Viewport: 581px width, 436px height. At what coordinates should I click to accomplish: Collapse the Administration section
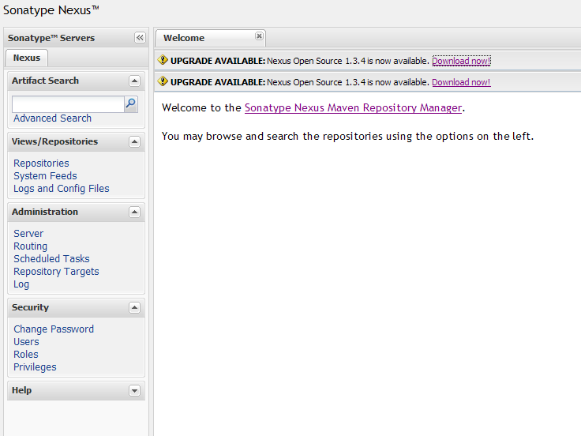[135, 212]
